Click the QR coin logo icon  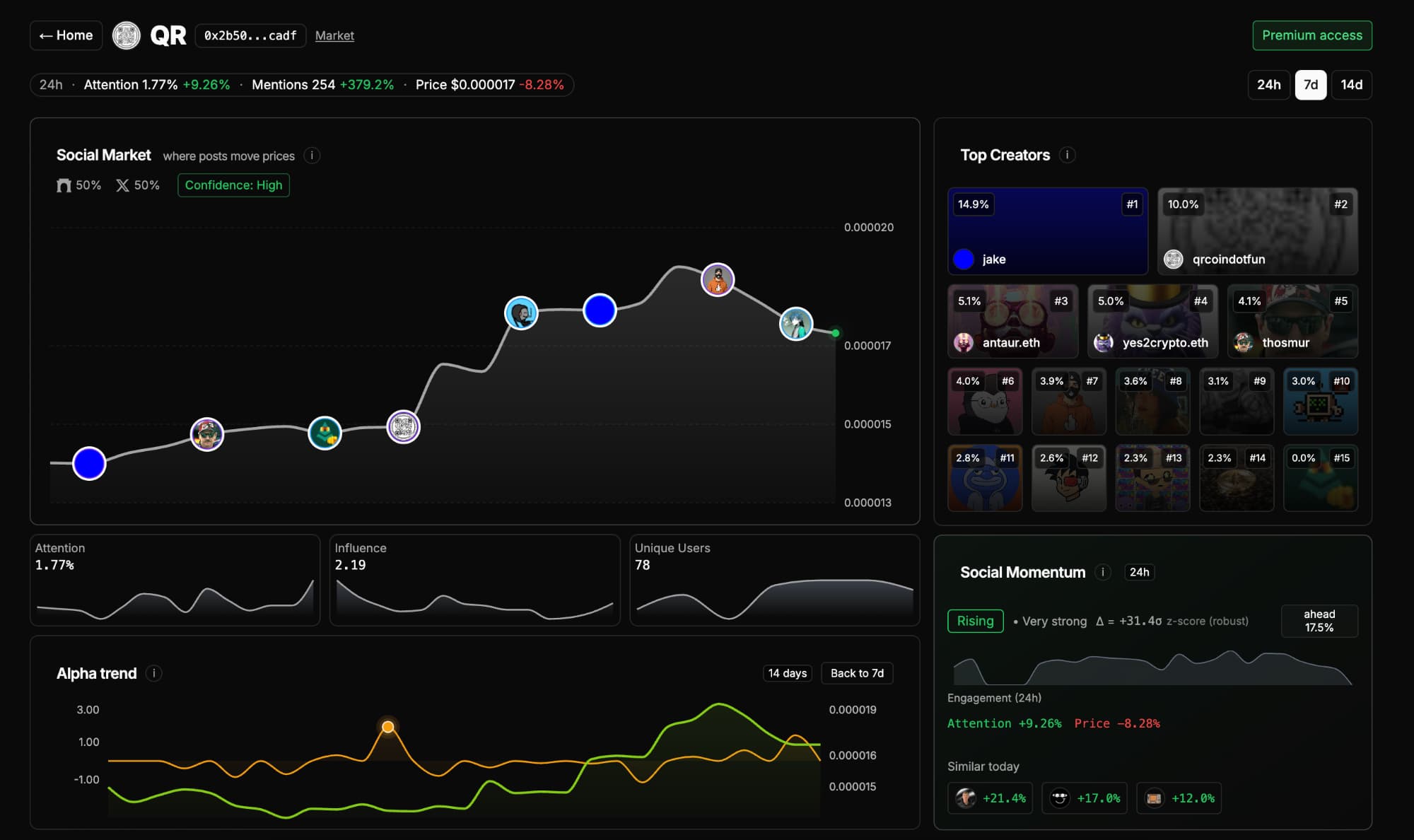point(127,35)
